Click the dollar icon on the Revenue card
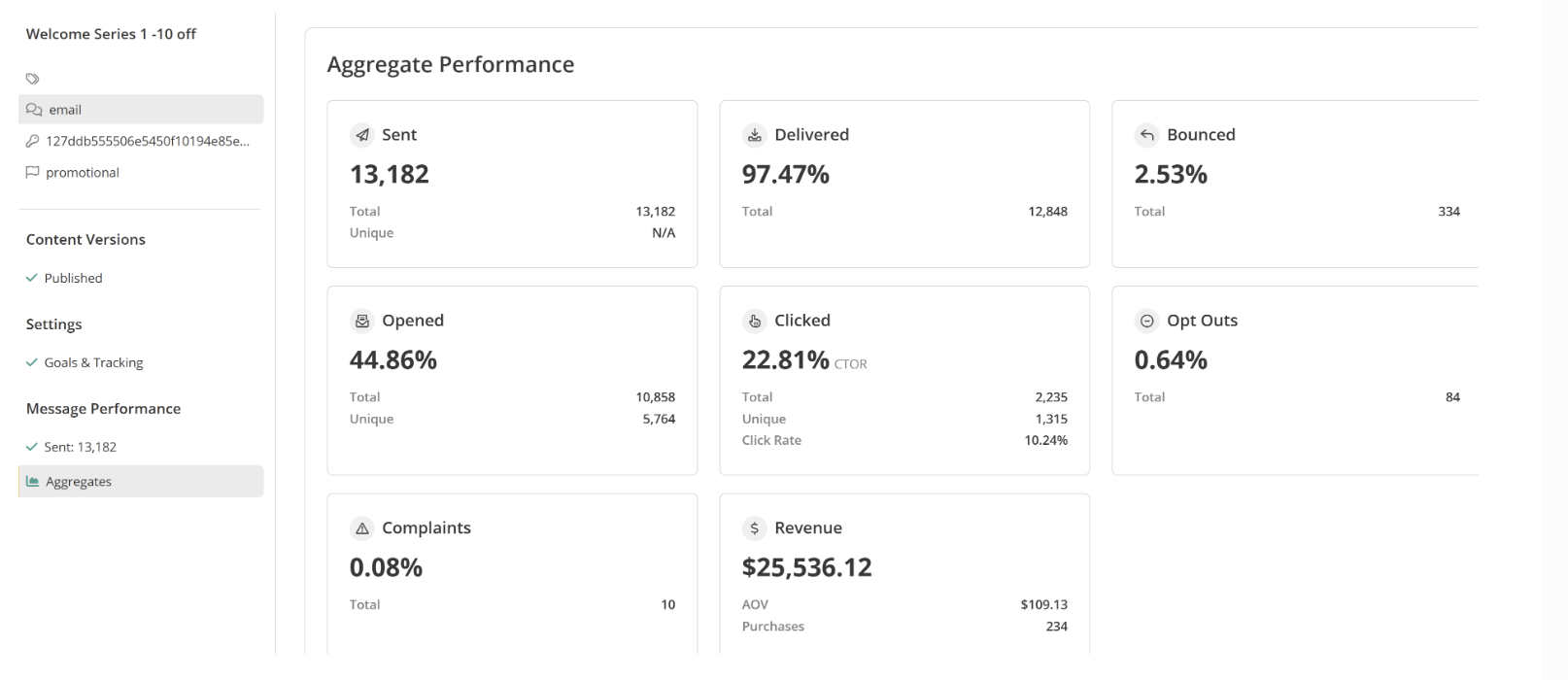Image resolution: width=1568 pixels, height=680 pixels. click(x=755, y=527)
